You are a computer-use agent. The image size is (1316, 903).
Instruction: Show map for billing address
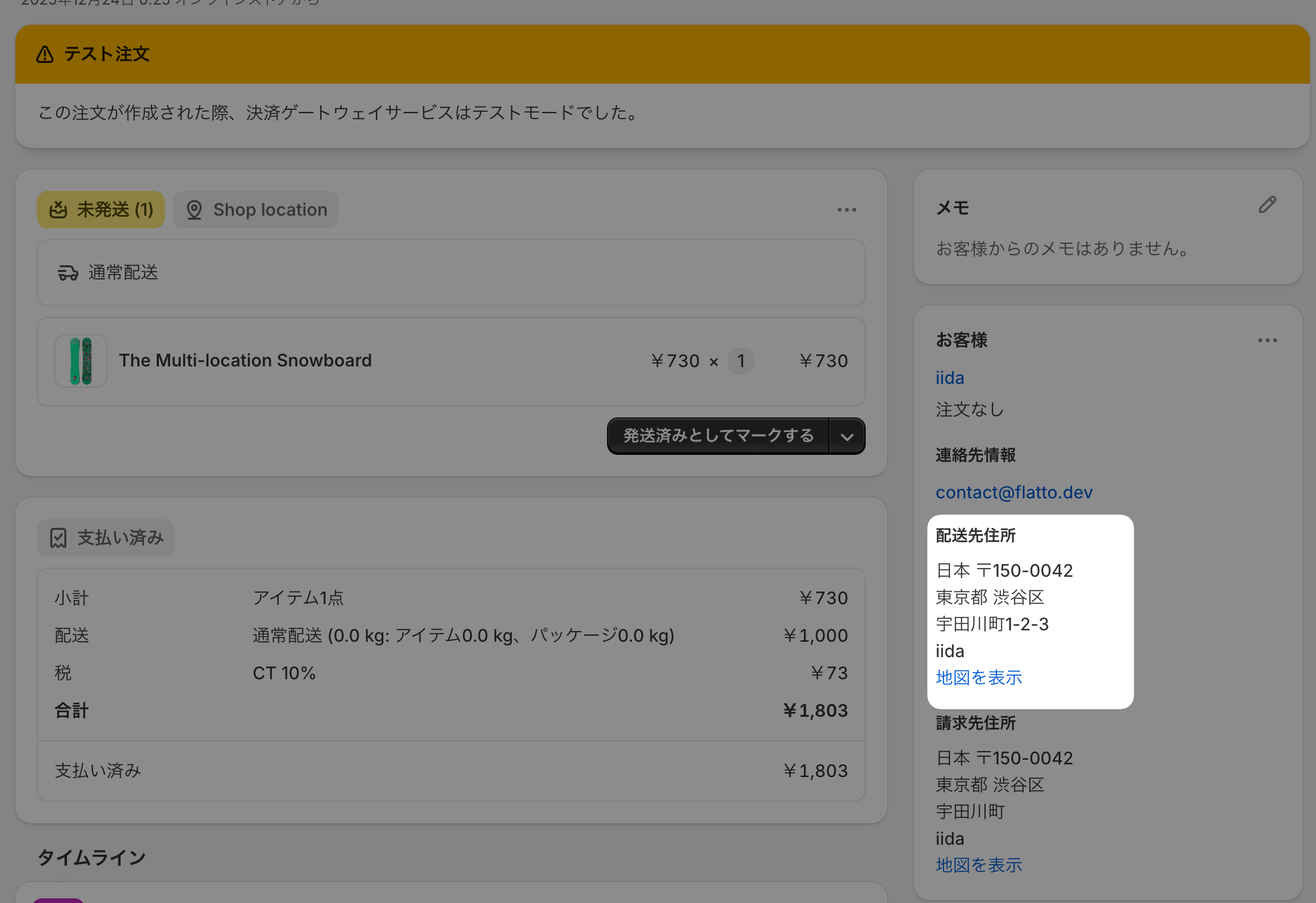click(978, 865)
